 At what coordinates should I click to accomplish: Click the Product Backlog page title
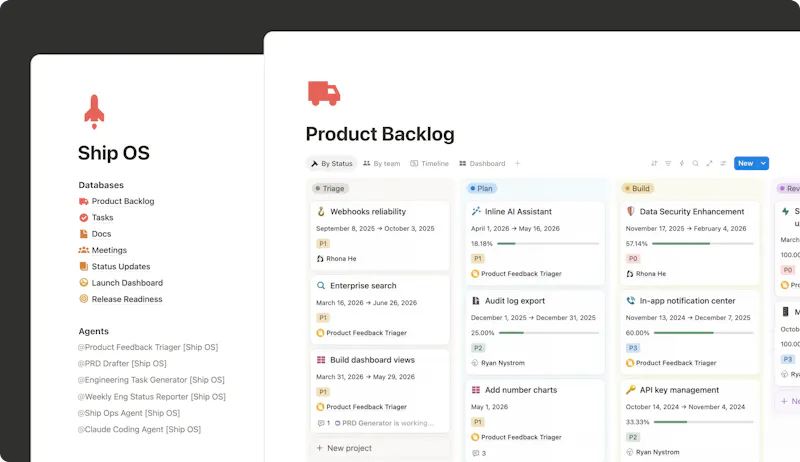[x=380, y=134]
